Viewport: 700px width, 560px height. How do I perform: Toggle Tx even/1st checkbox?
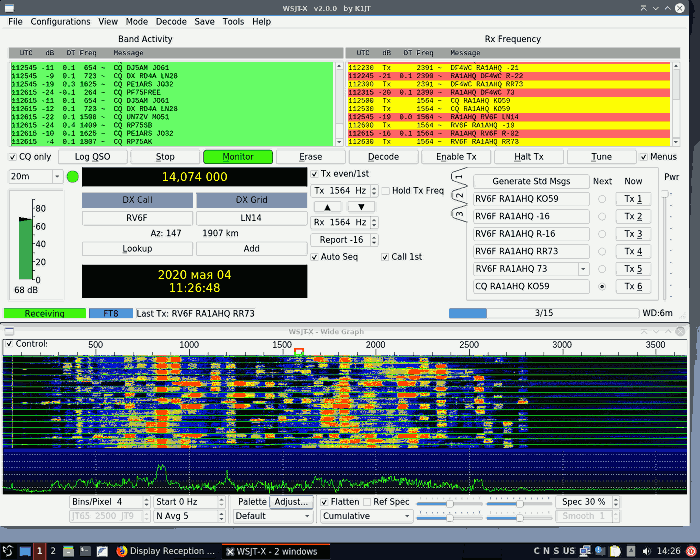(314, 174)
